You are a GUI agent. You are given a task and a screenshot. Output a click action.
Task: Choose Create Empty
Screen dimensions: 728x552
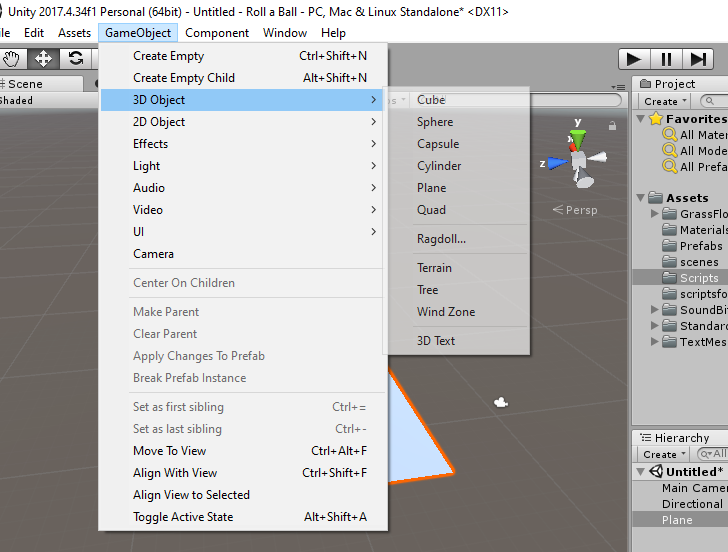coord(241,56)
